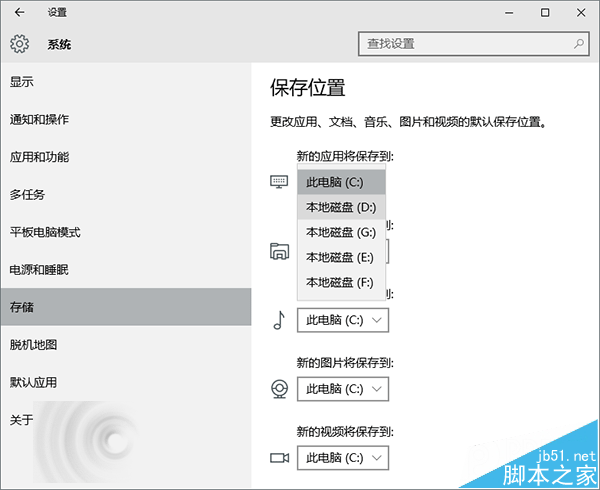
Task: Open the new pictures save location dropdown
Action: tap(343, 389)
